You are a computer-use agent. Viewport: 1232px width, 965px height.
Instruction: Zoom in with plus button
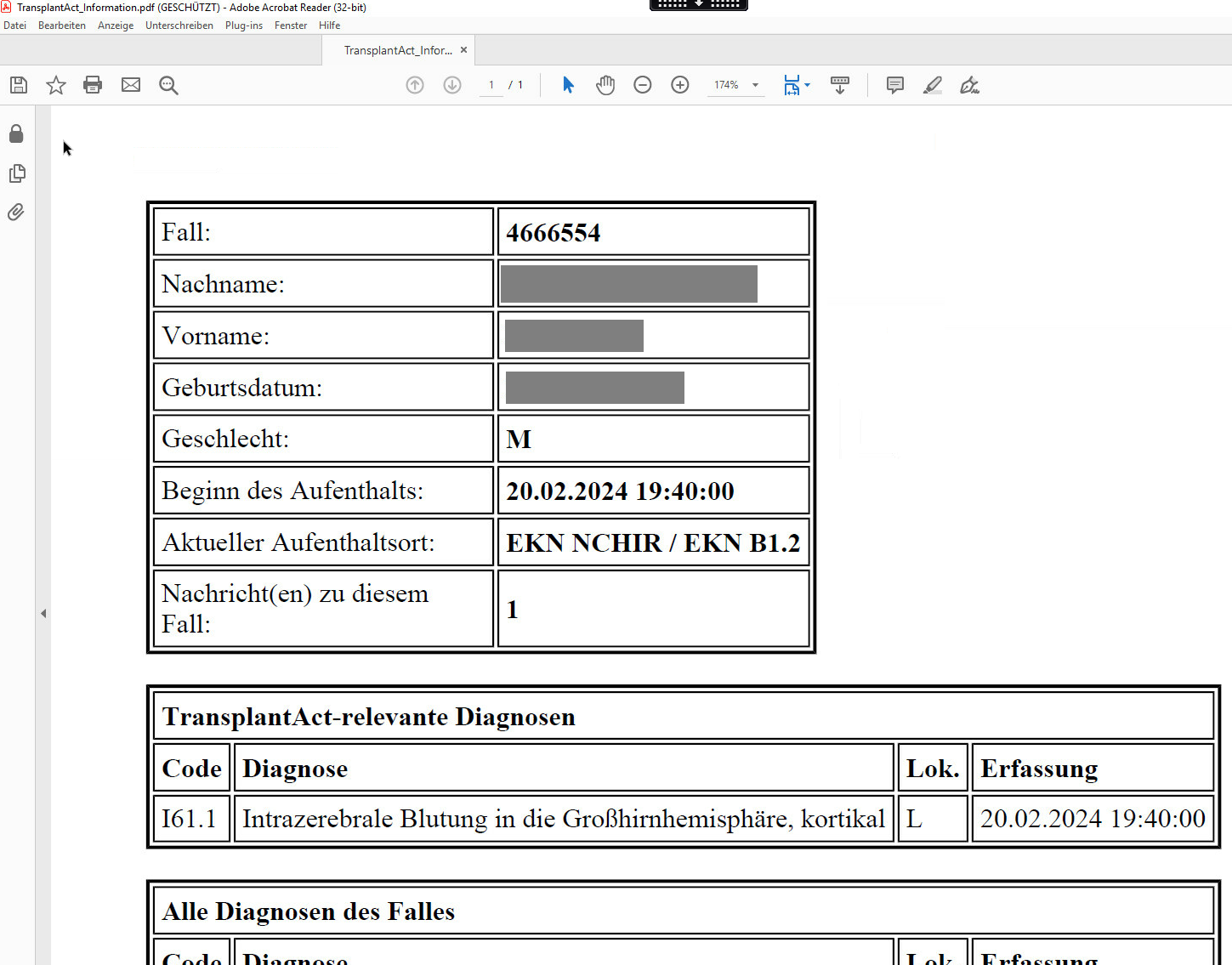tap(680, 85)
